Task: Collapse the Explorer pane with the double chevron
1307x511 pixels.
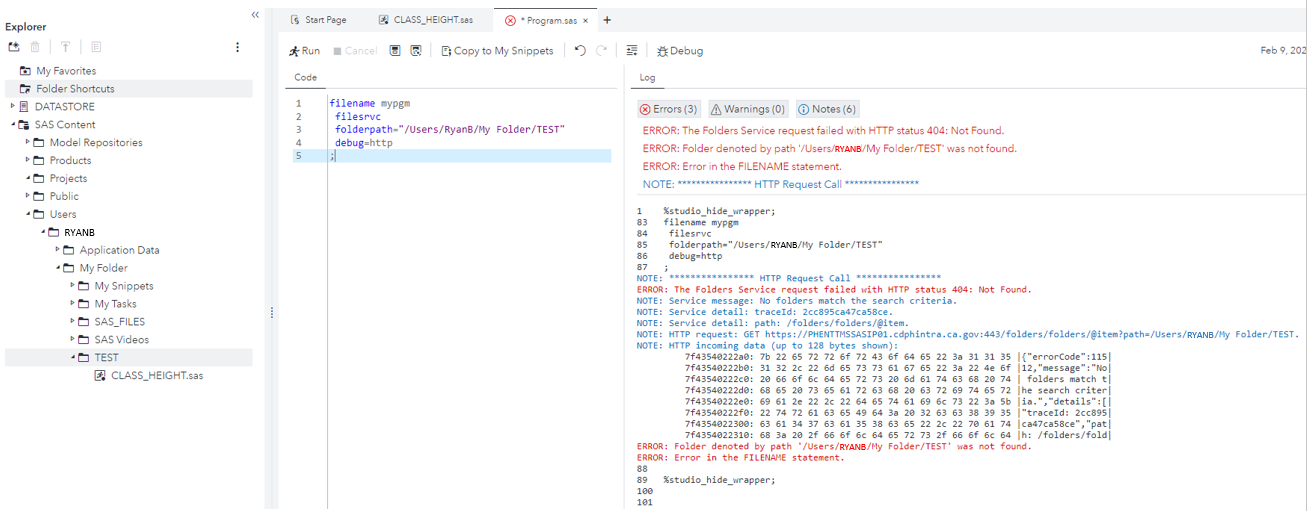Action: pyautogui.click(x=255, y=15)
